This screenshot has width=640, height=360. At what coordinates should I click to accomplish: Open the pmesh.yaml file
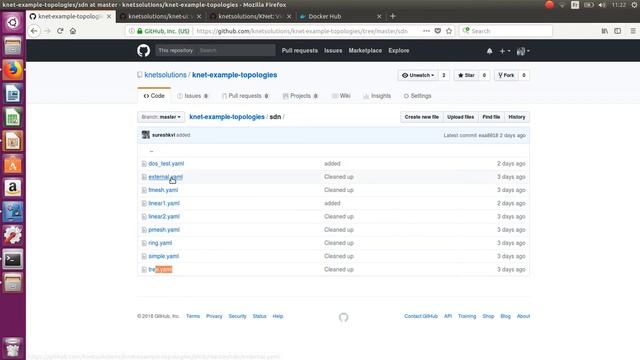click(x=164, y=230)
